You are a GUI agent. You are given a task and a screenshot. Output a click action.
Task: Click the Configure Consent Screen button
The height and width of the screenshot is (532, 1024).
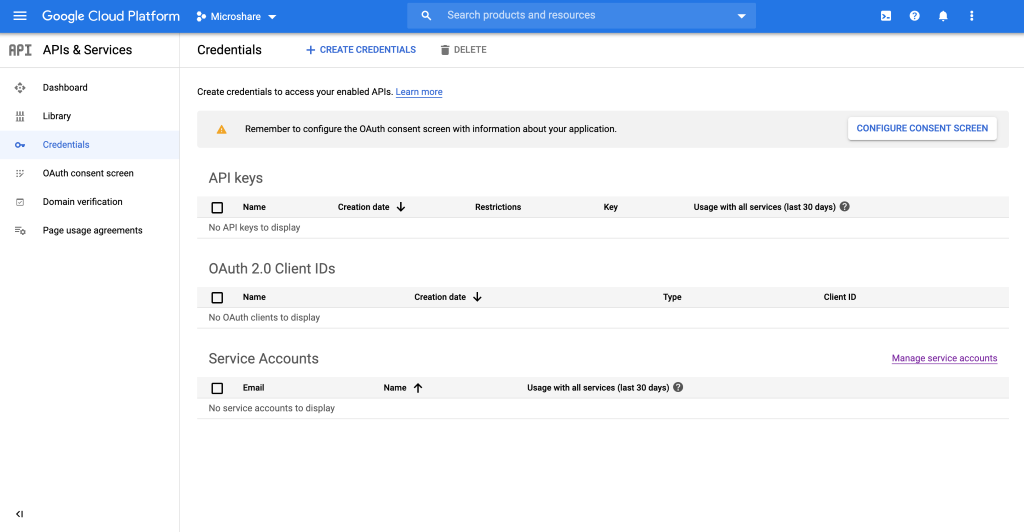(922, 128)
